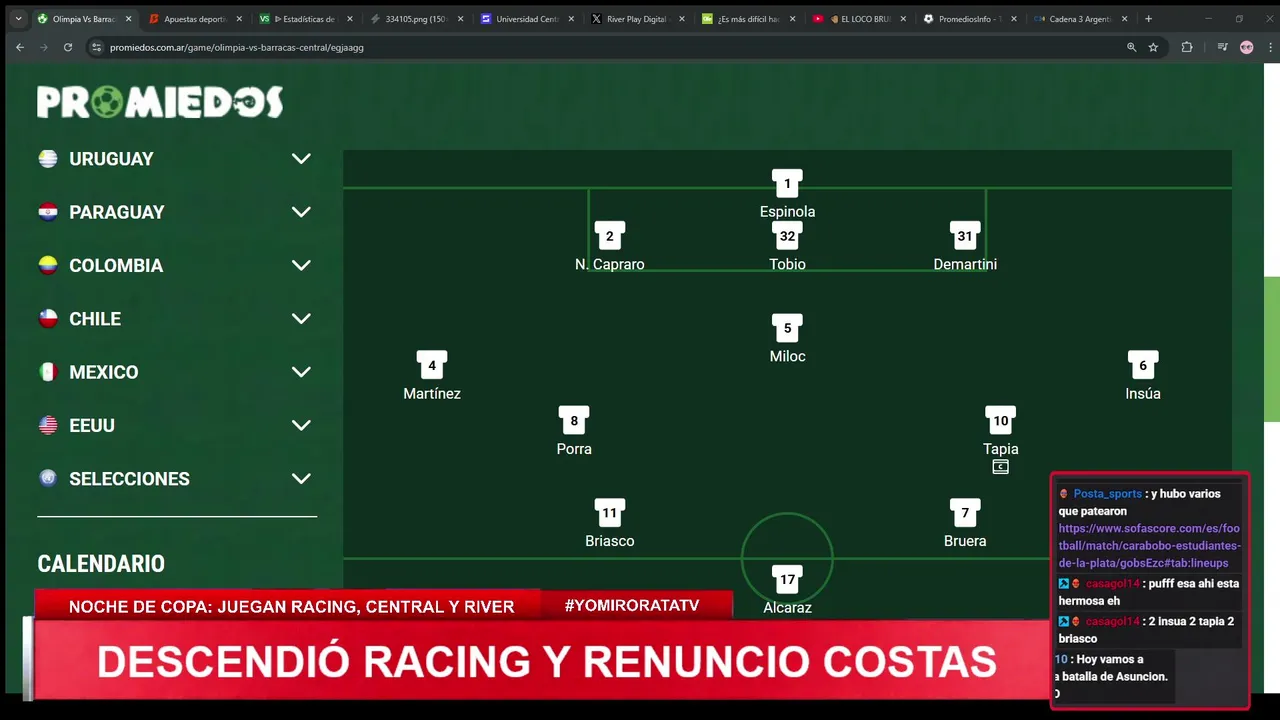Close the Cadena 3 Argentina tab
1280x720 pixels.
click(1124, 19)
